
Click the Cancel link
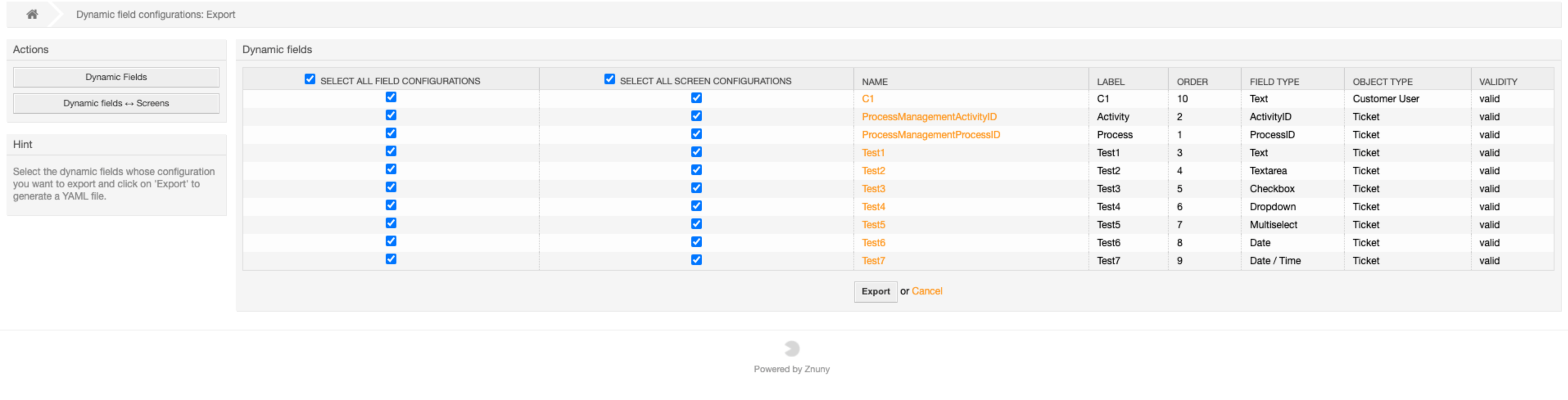pos(926,291)
